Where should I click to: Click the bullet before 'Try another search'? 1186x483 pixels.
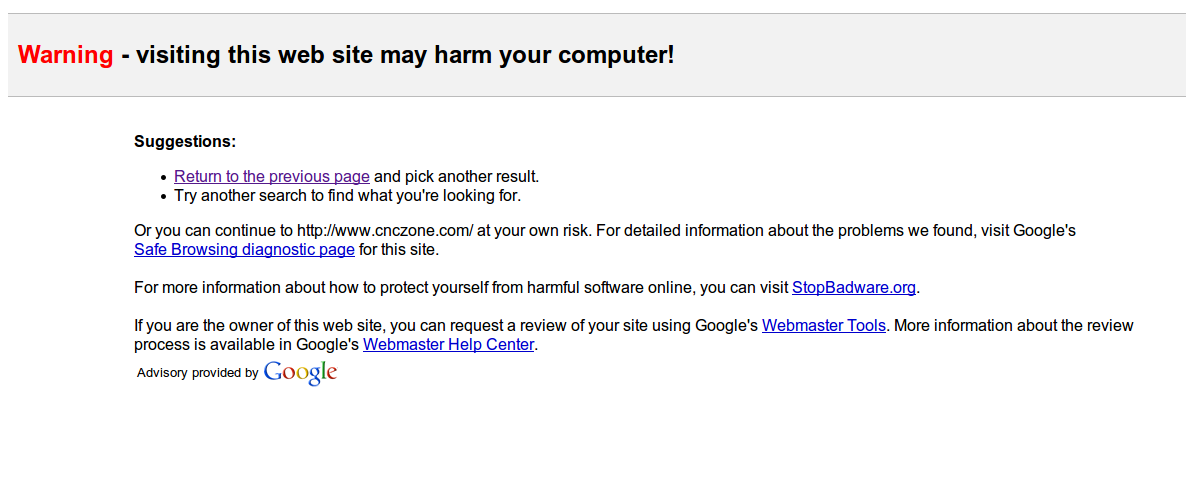163,197
